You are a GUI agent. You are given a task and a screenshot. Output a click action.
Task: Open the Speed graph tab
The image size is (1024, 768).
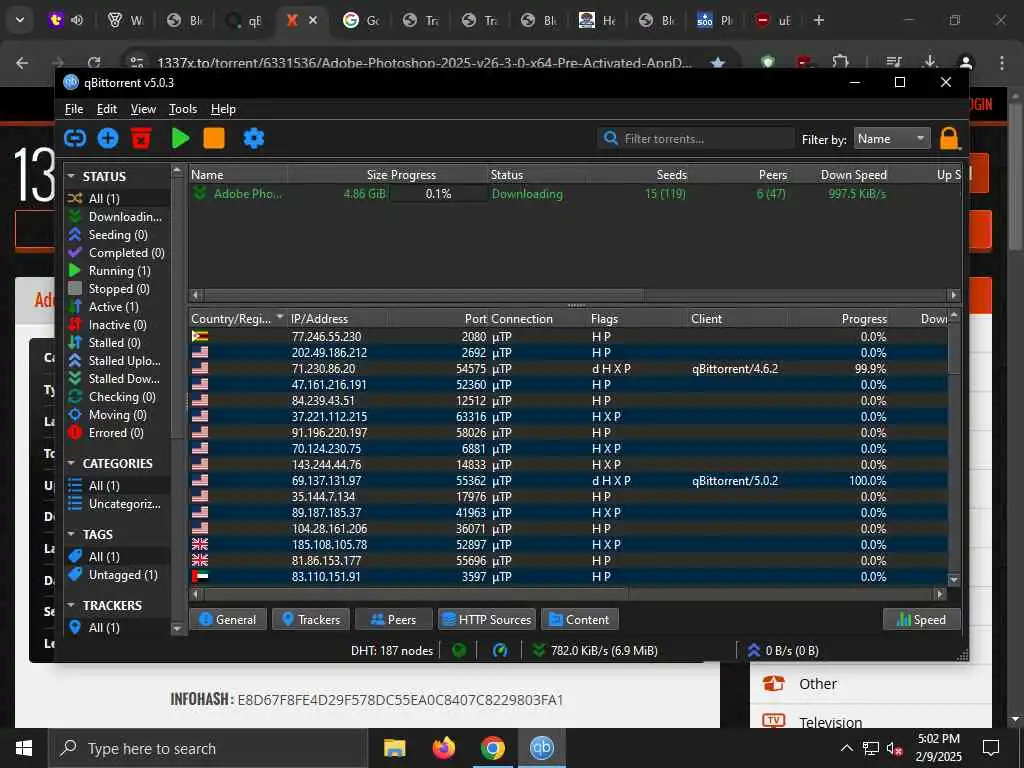coord(921,619)
